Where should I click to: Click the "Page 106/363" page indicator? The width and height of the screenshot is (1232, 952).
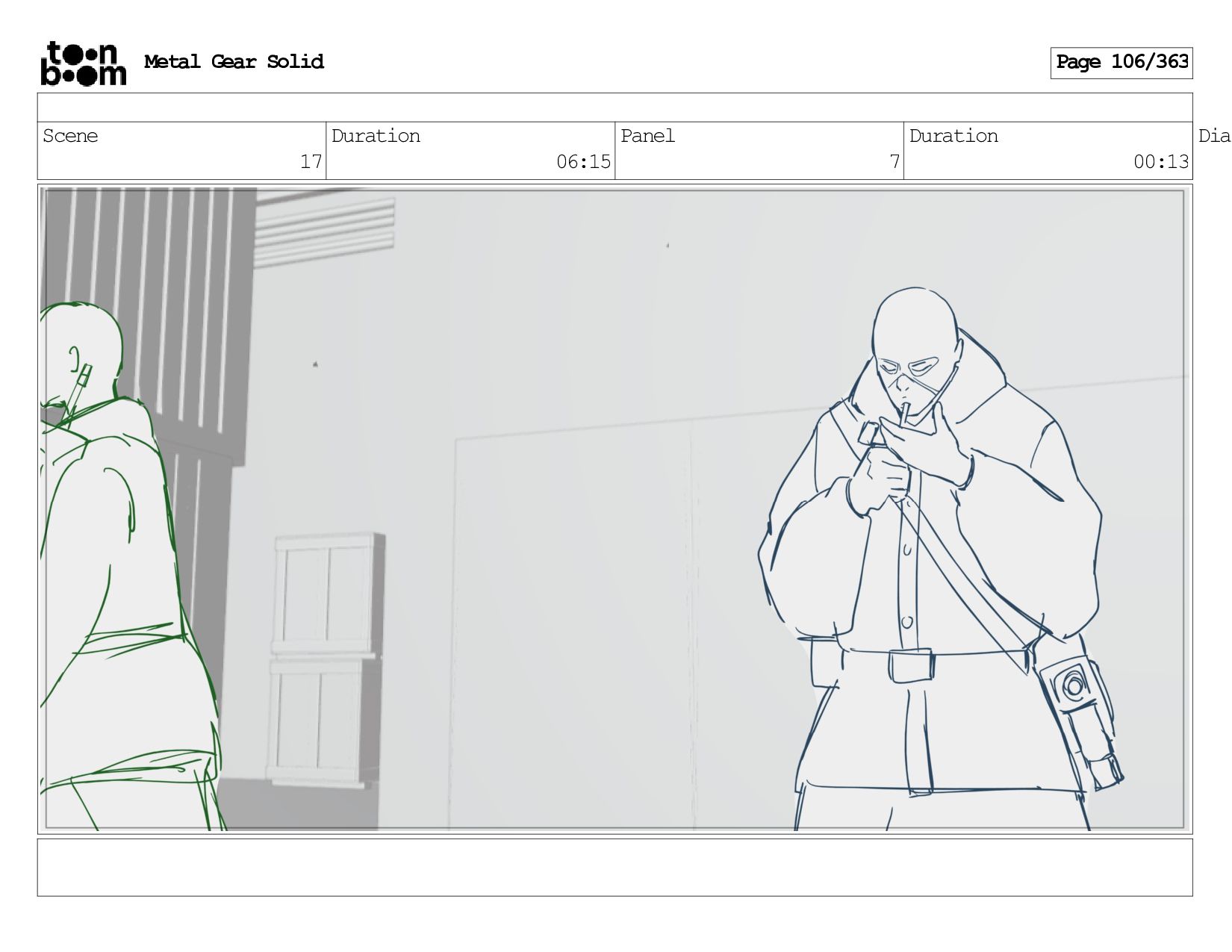[1121, 63]
